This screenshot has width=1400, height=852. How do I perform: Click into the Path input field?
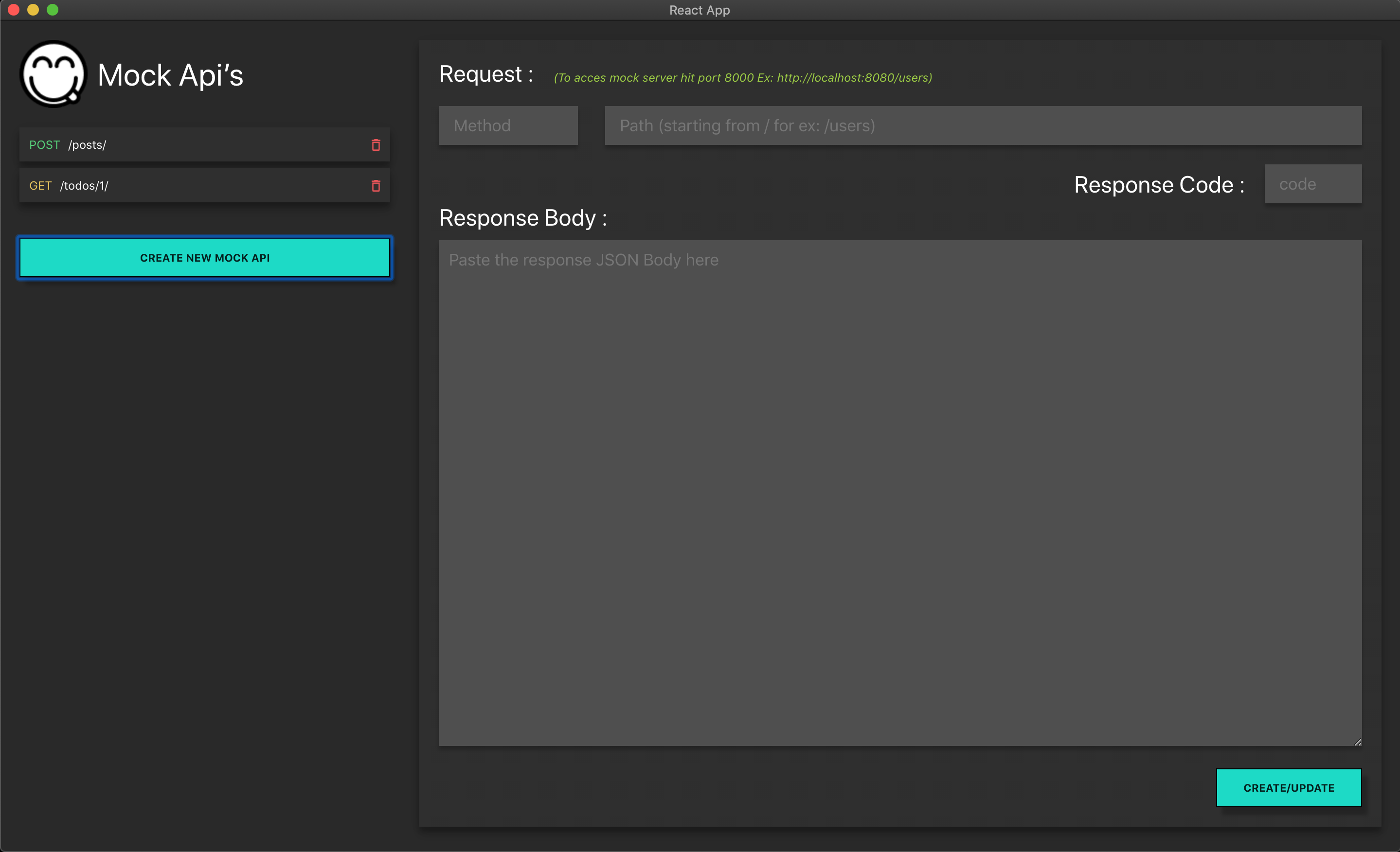[983, 125]
